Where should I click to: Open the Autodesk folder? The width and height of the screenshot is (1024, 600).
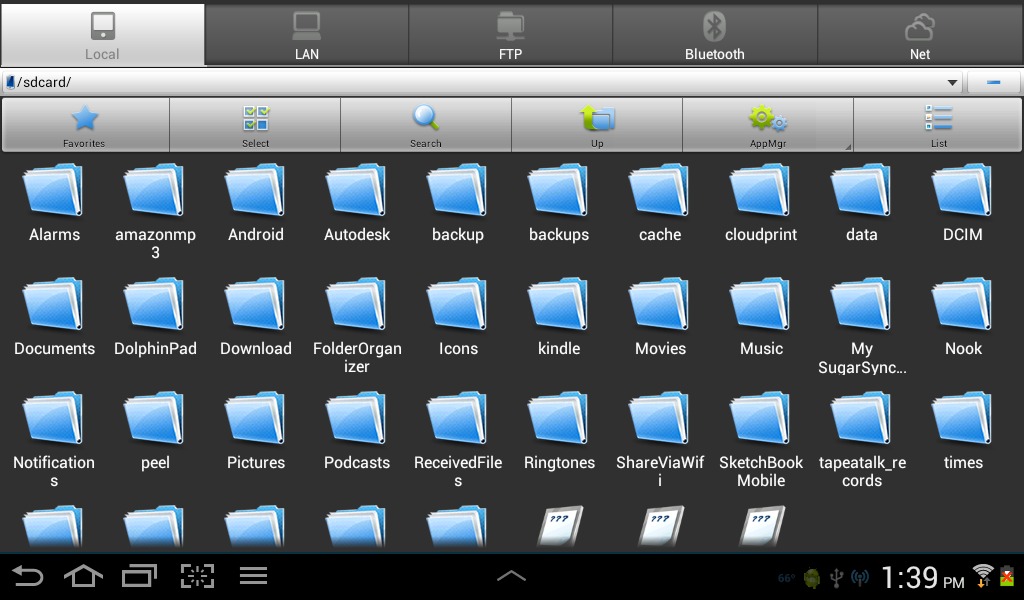(x=357, y=202)
